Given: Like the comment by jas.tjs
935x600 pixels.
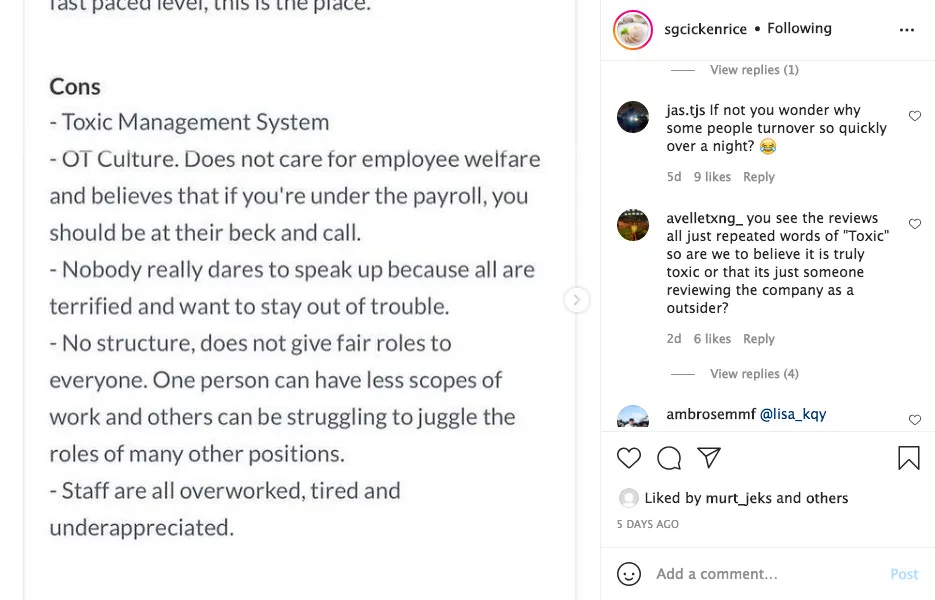Looking at the screenshot, I should click(x=915, y=116).
